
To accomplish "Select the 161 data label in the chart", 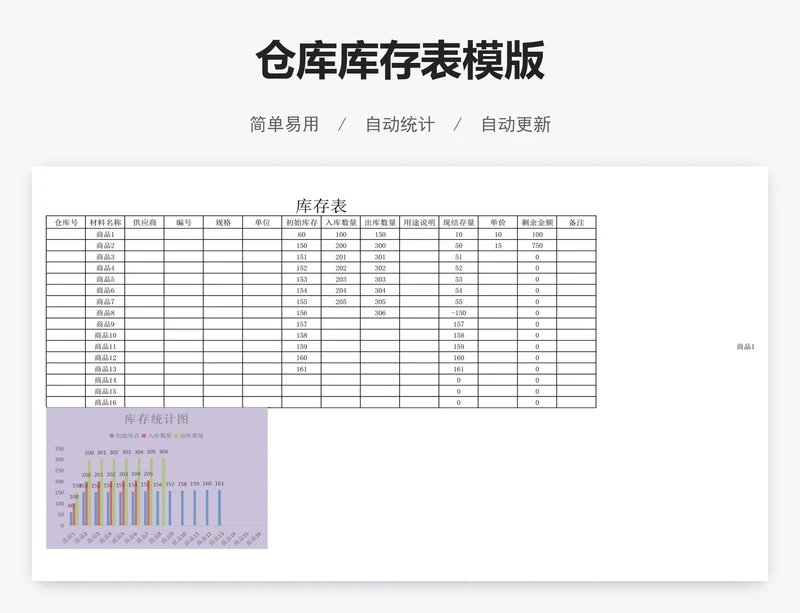I will 219,483.
